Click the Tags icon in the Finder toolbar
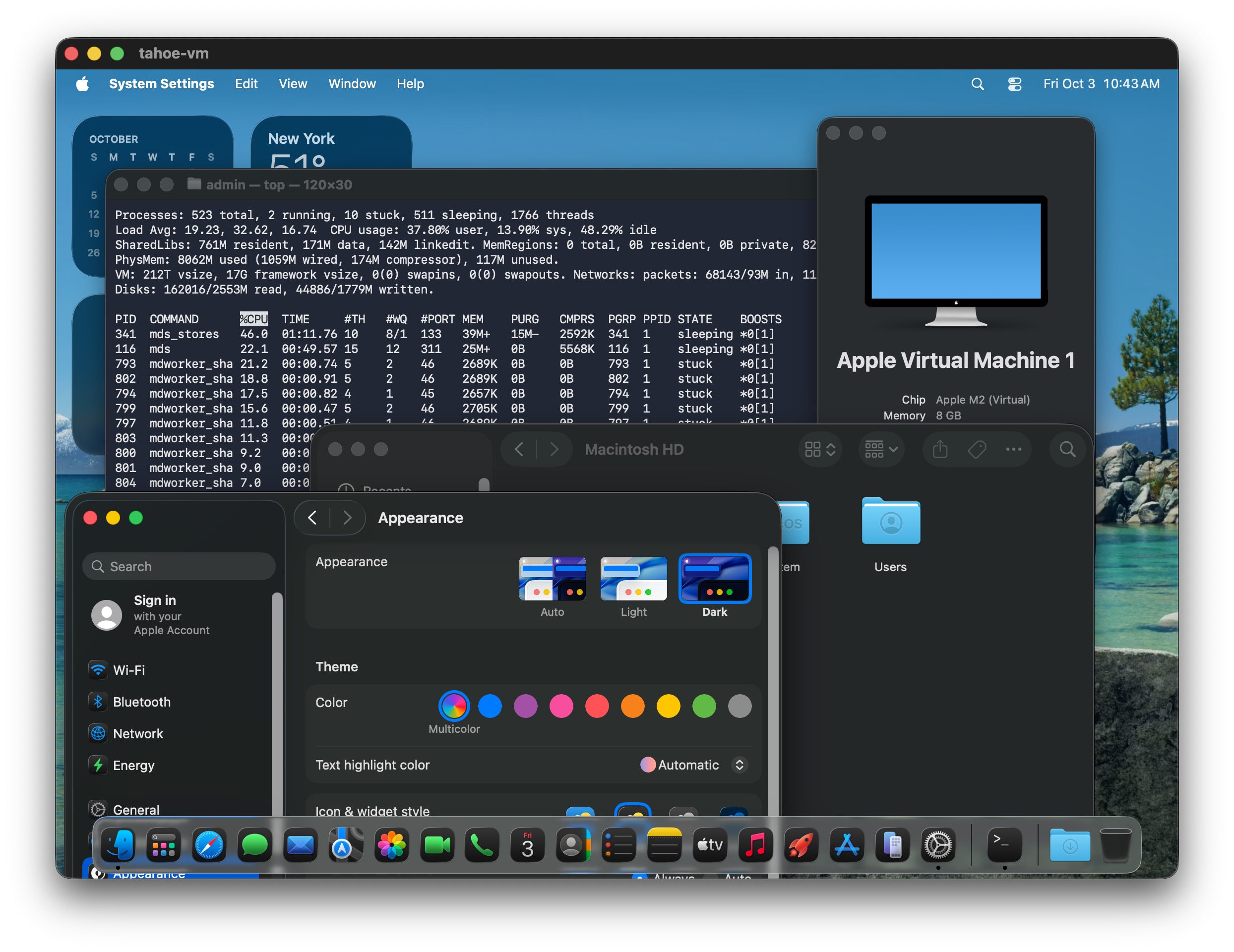 tap(977, 449)
